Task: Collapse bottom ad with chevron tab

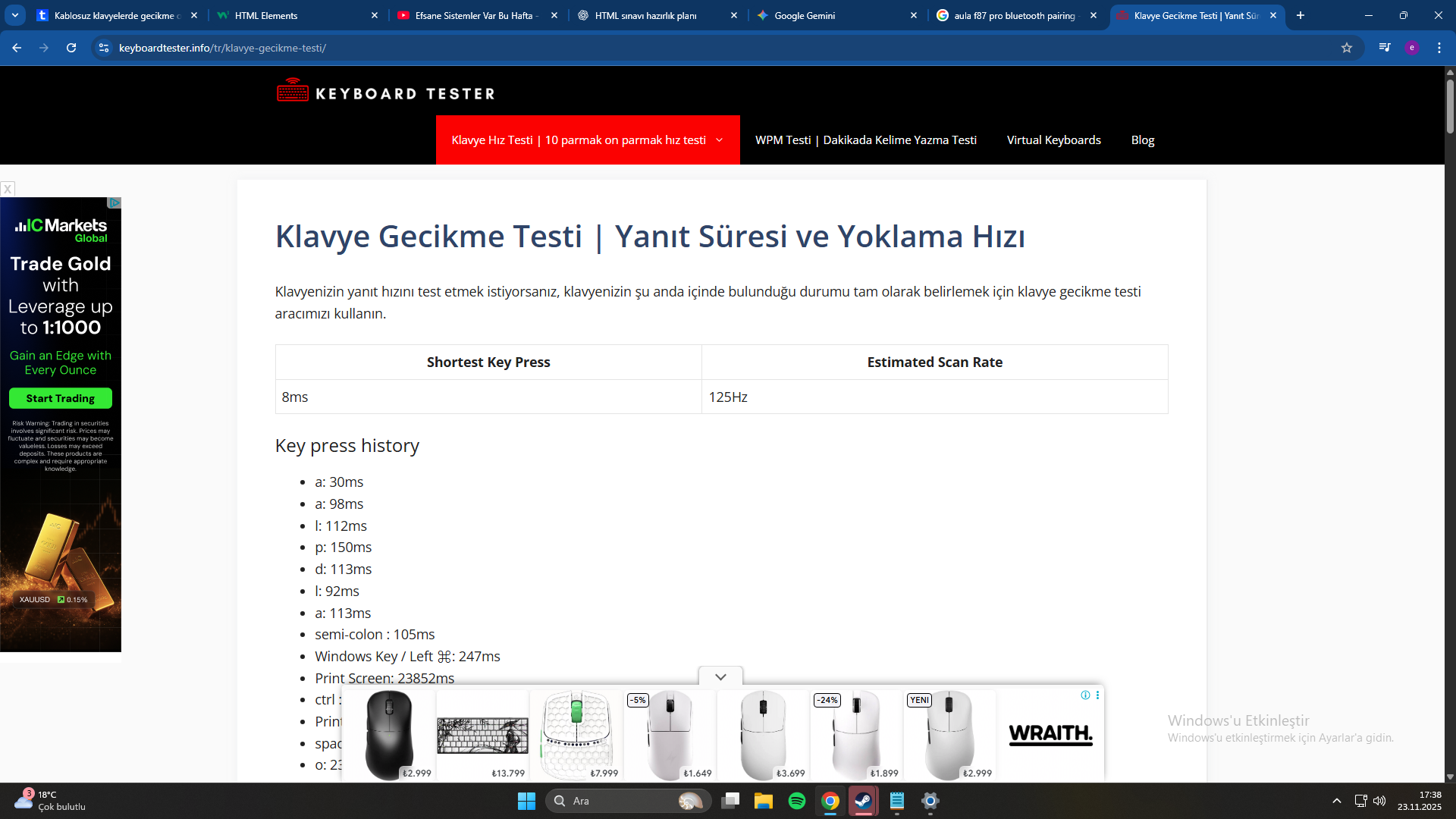Action: point(720,676)
